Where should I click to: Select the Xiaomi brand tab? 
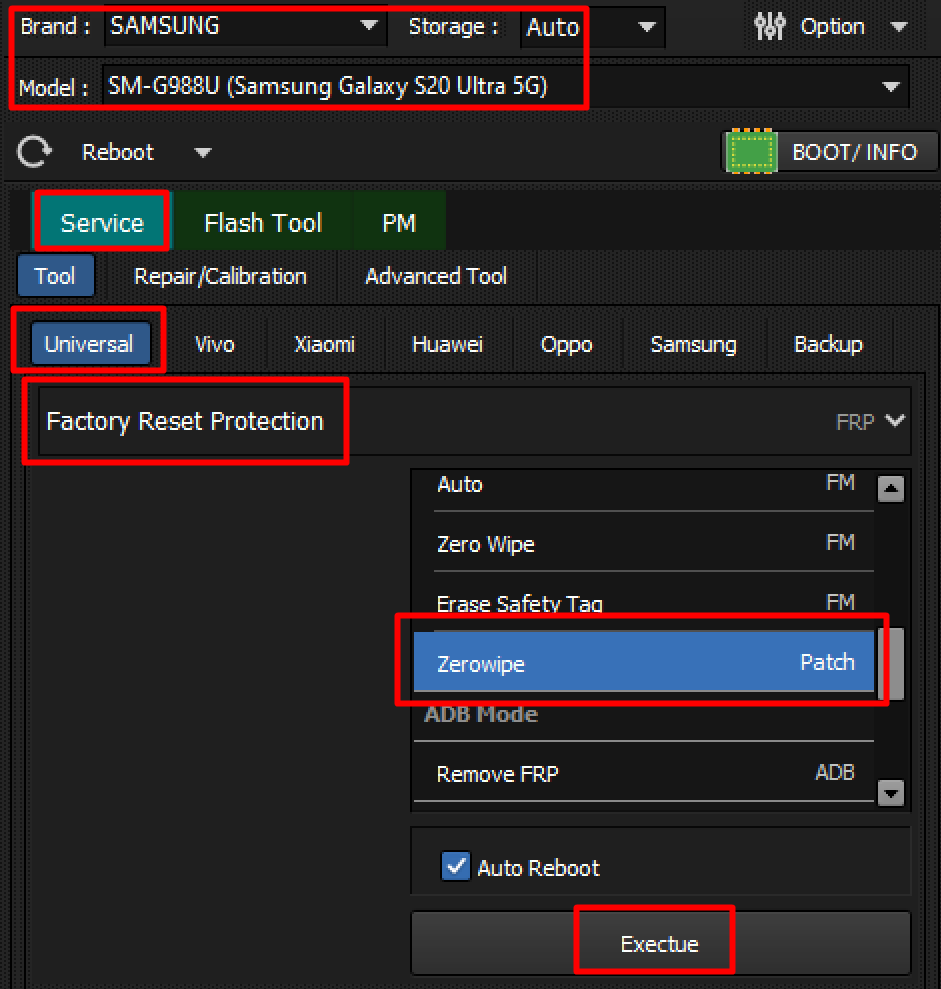point(324,344)
